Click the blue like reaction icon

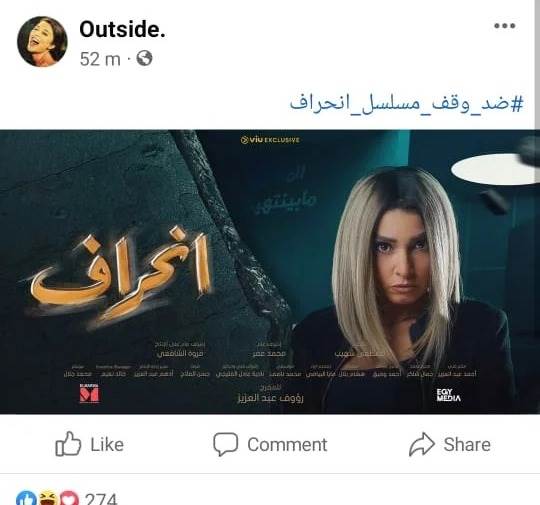click(x=27, y=498)
